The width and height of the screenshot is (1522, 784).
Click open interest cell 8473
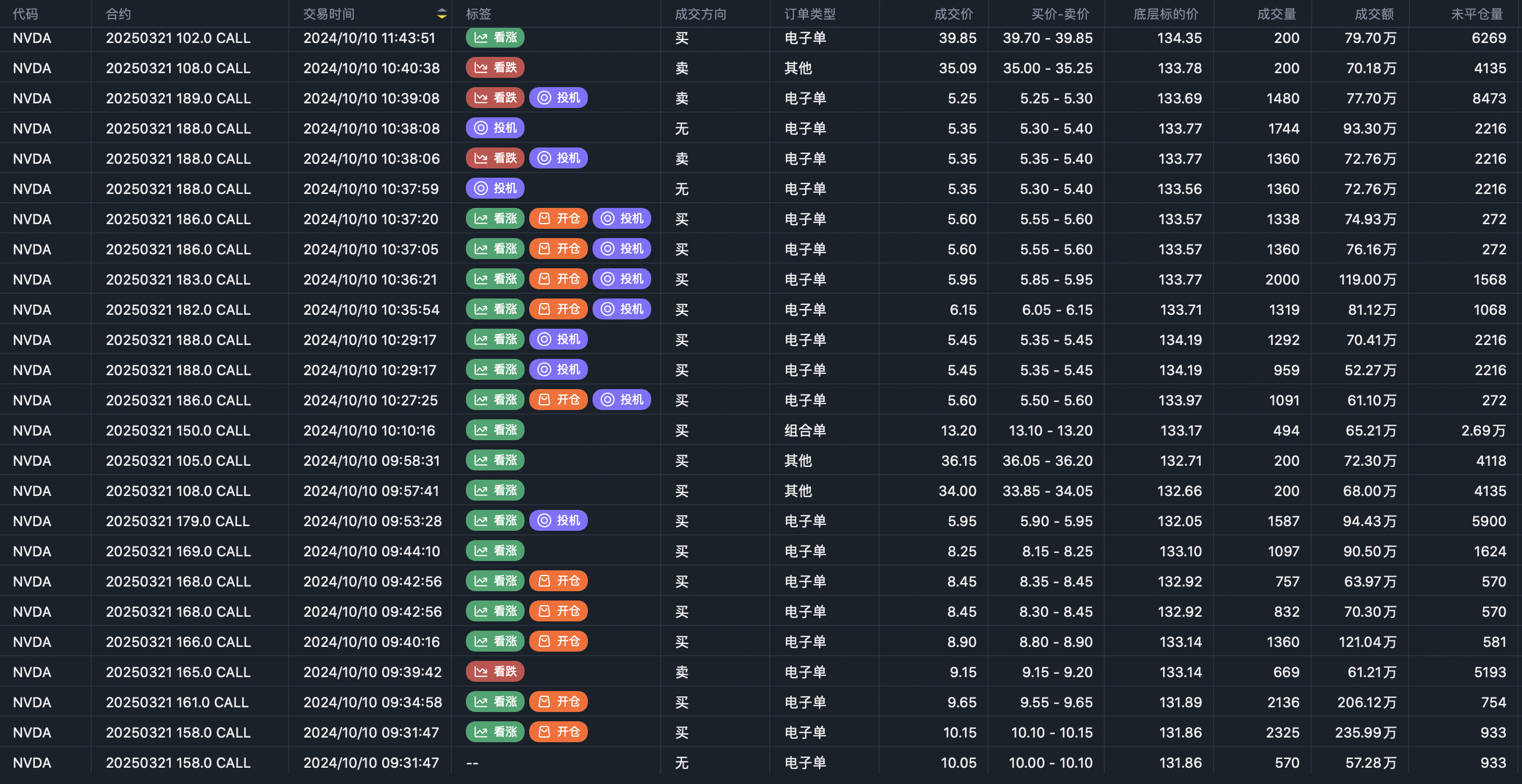click(1489, 98)
